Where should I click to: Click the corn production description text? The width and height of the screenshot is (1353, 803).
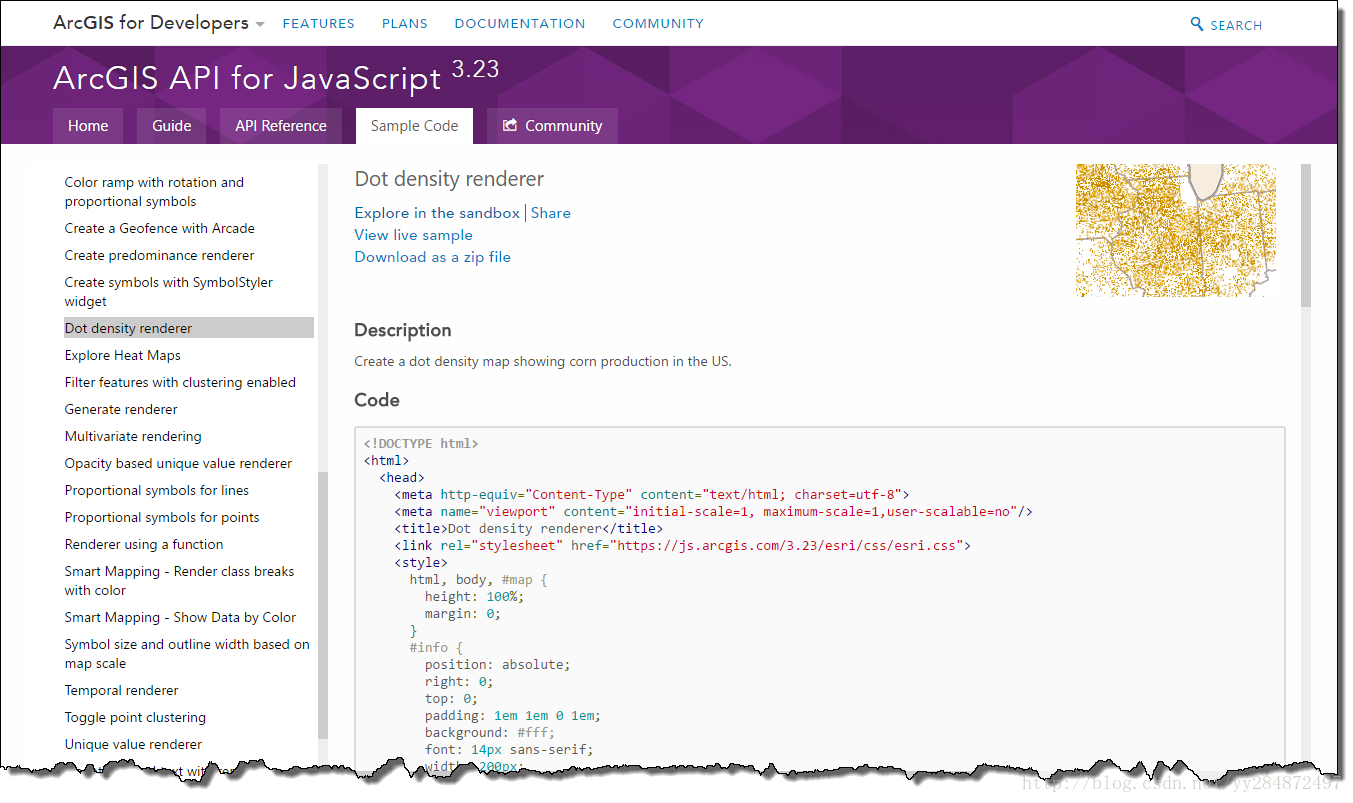[543, 362]
